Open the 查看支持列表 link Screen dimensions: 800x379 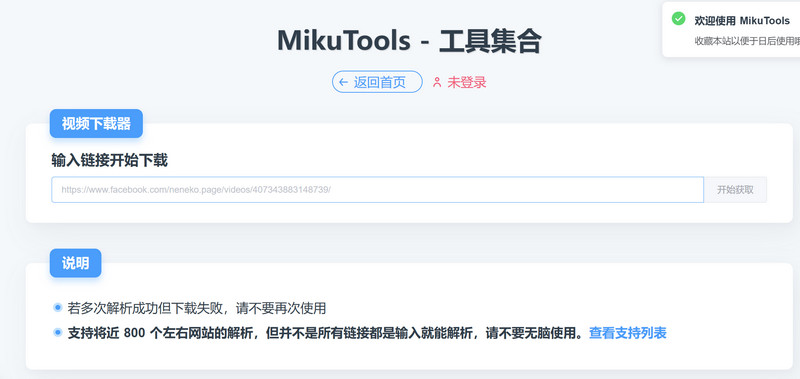coord(628,333)
